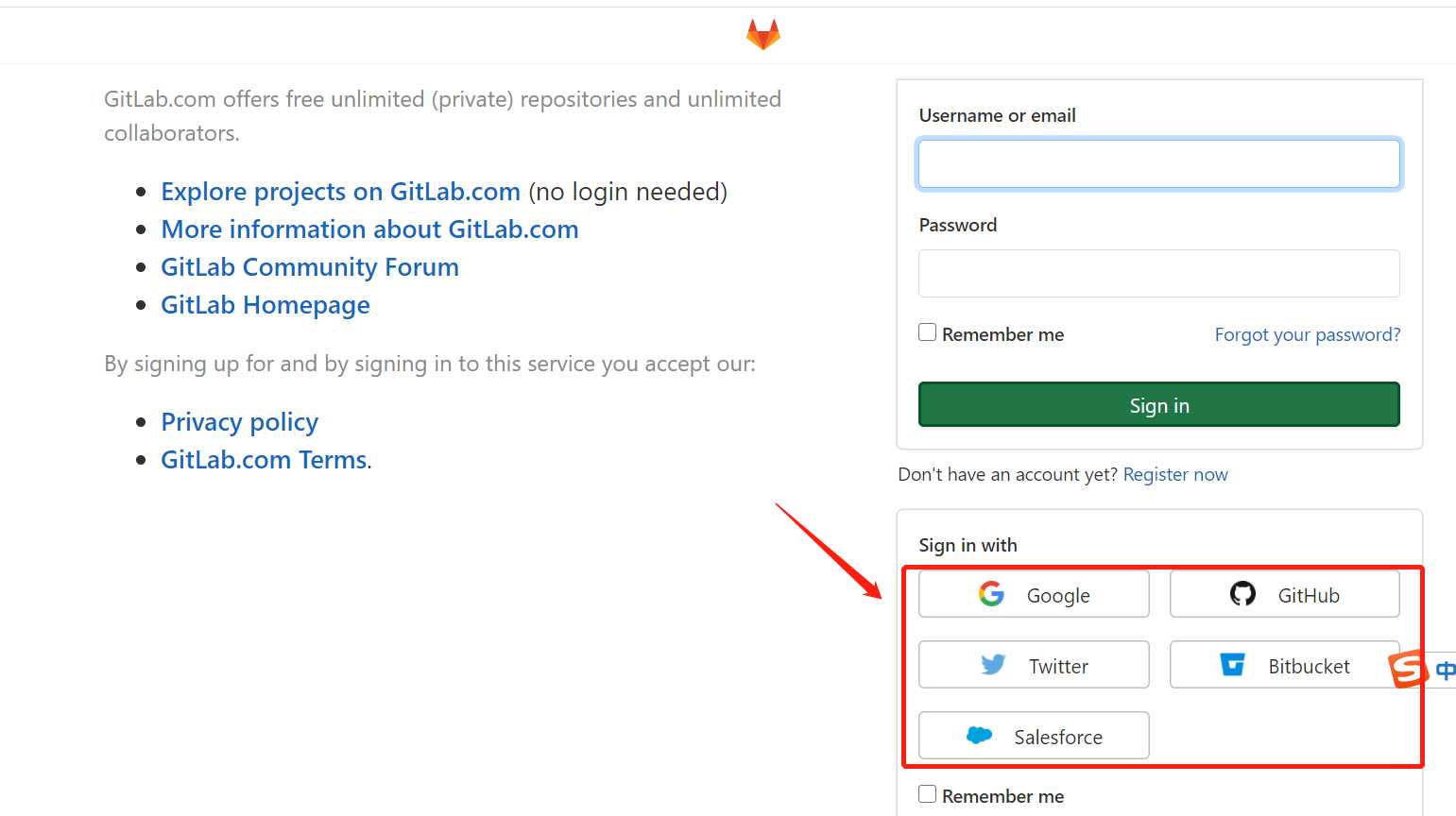Open More information about GitLab.com link
The width and height of the screenshot is (1456, 816).
click(x=369, y=229)
